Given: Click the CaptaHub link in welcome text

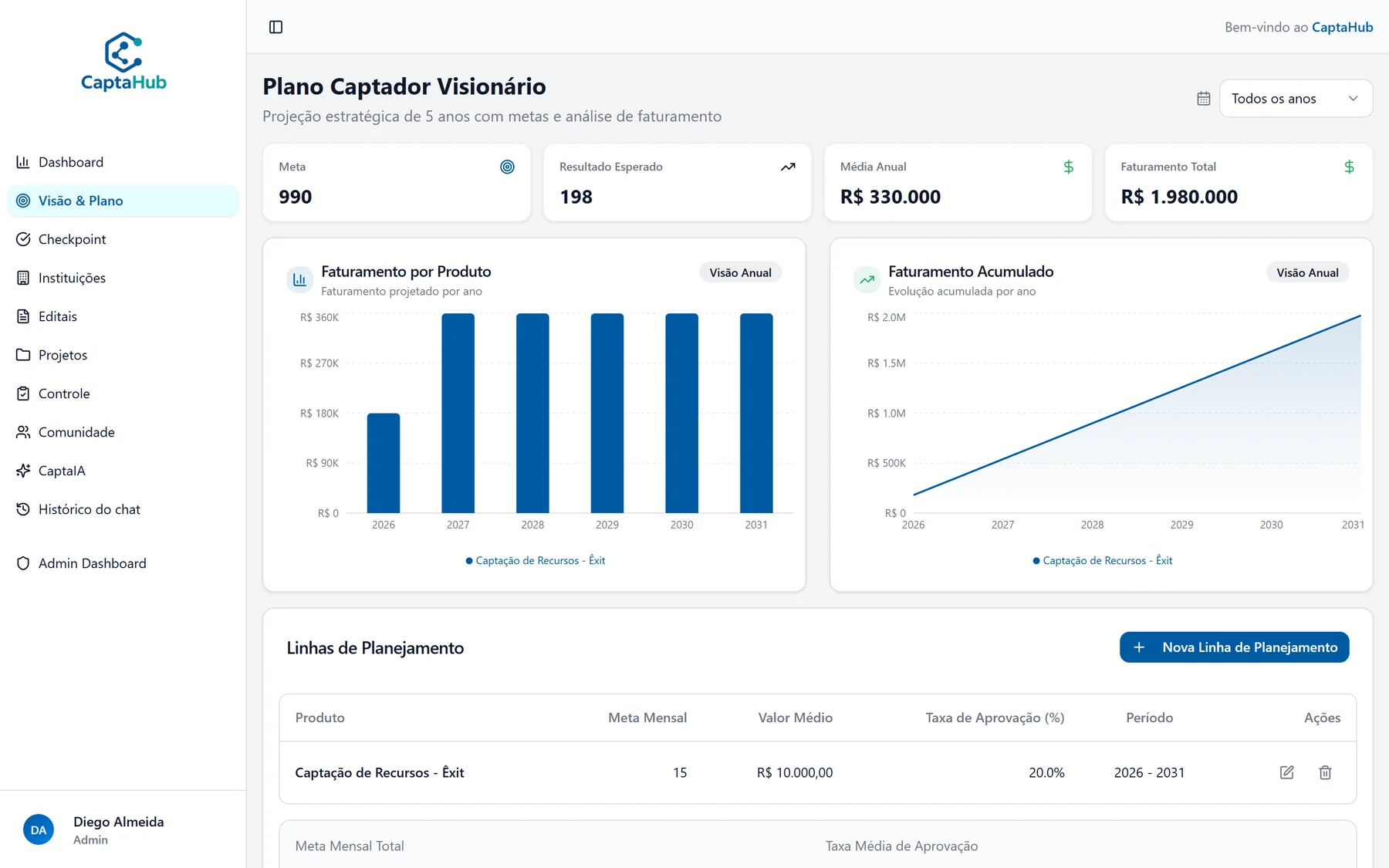Looking at the screenshot, I should (x=1342, y=27).
